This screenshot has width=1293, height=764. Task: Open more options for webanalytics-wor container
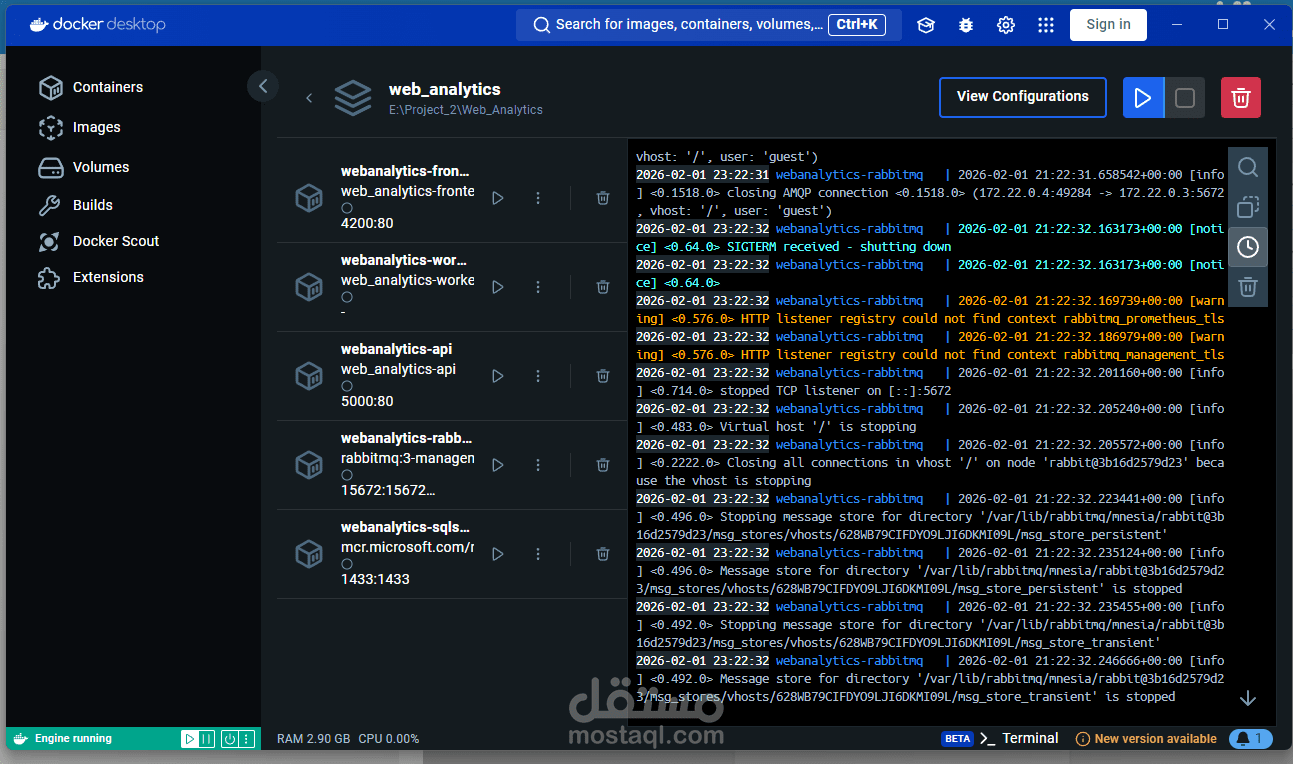(x=538, y=287)
